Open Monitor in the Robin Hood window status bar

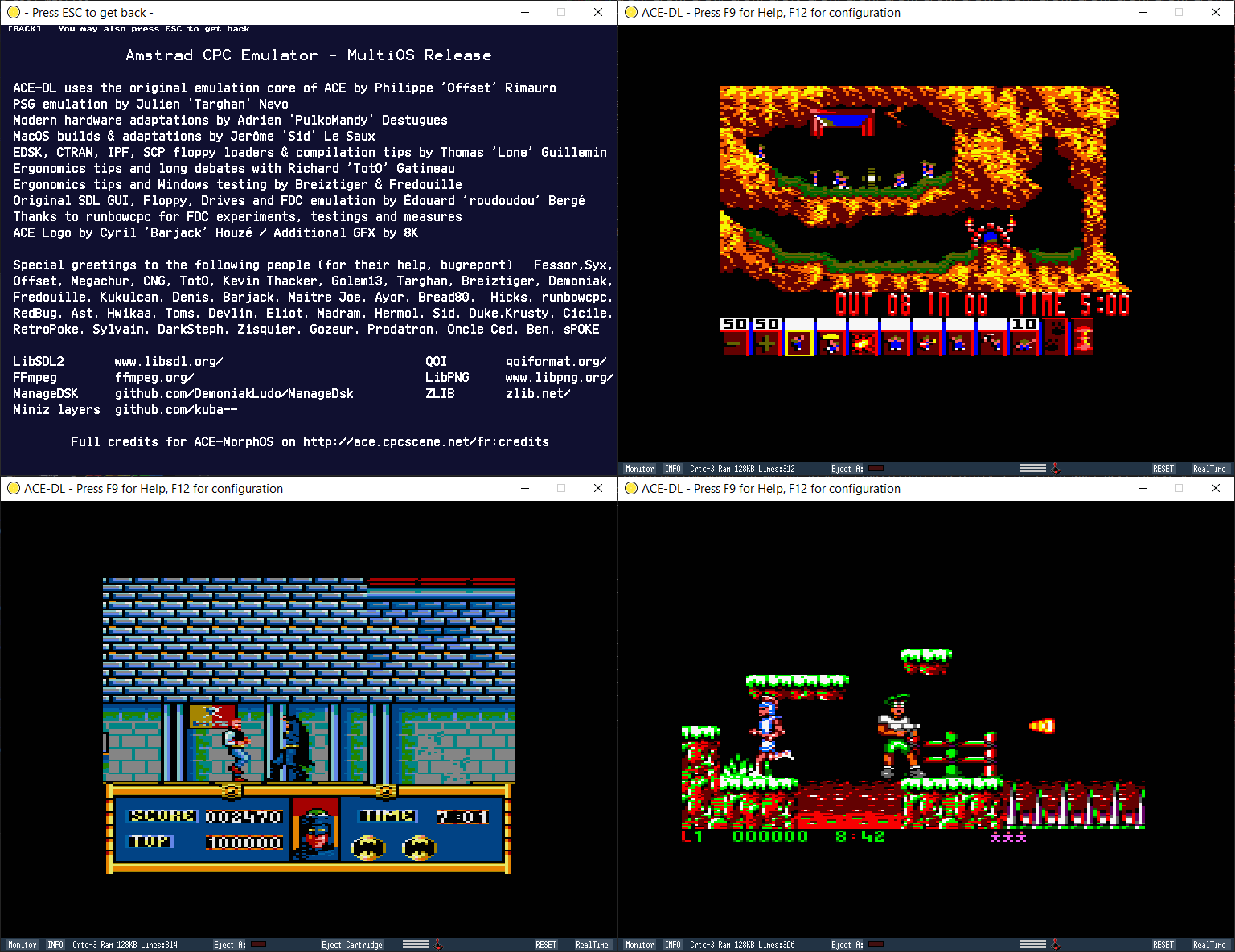(640, 945)
